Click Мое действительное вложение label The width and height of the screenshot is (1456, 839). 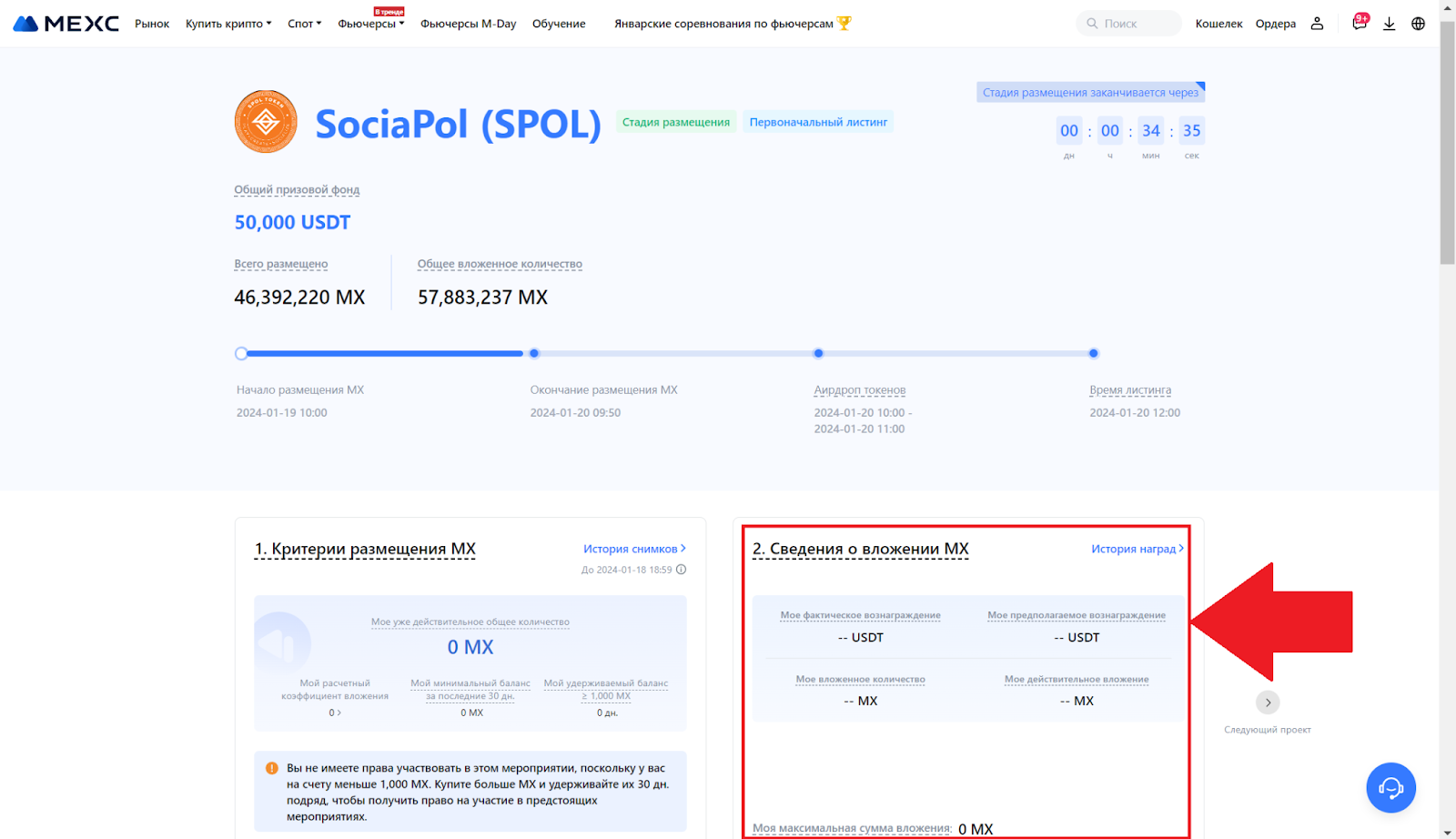point(1077,679)
